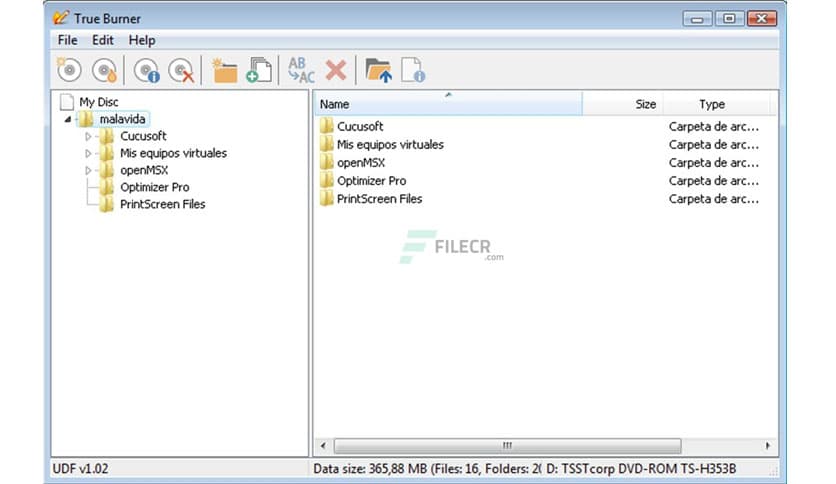Click the True Burner title bar app icon
This screenshot has height=484, width=836.
(x=61, y=18)
